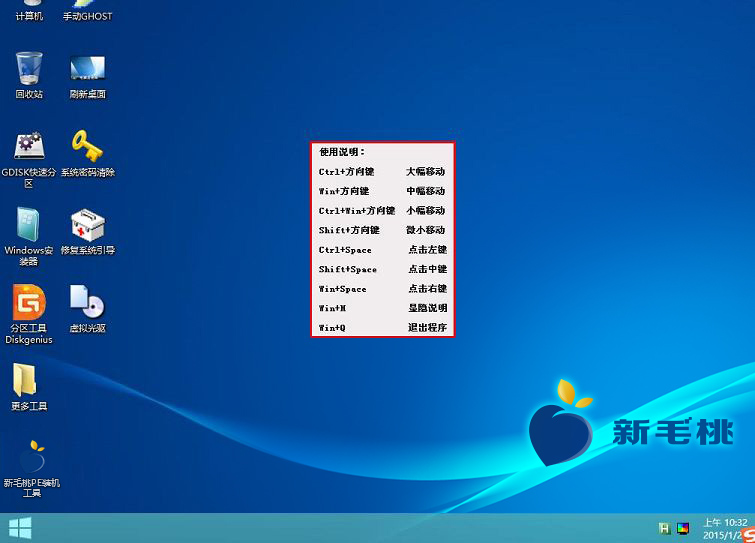Launch the 手动GHOST shortcut

[x=87, y=11]
